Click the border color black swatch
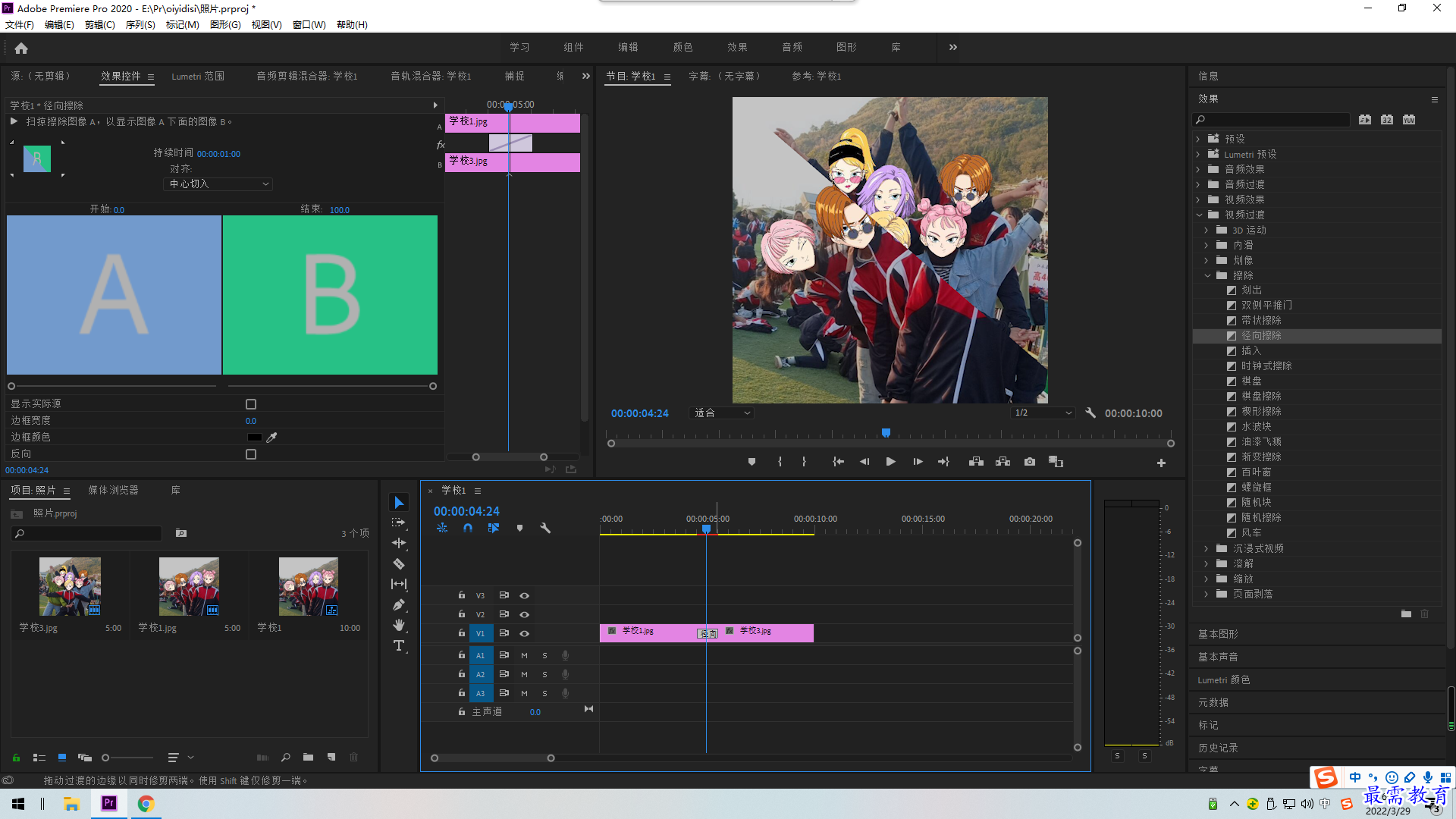The image size is (1456, 819). (254, 438)
